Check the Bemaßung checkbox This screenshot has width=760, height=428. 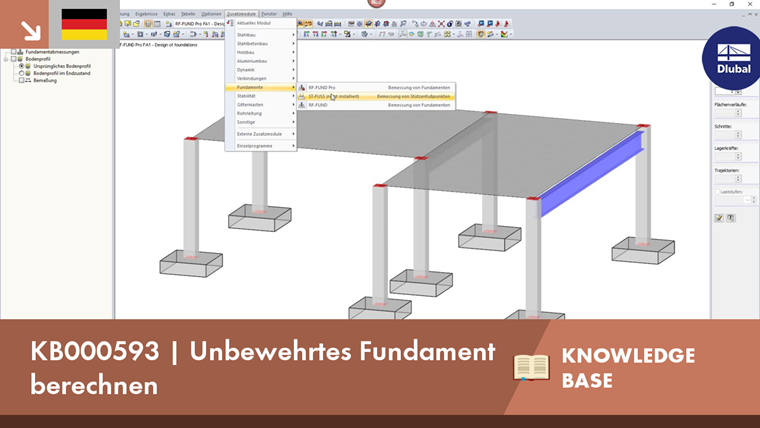21,81
